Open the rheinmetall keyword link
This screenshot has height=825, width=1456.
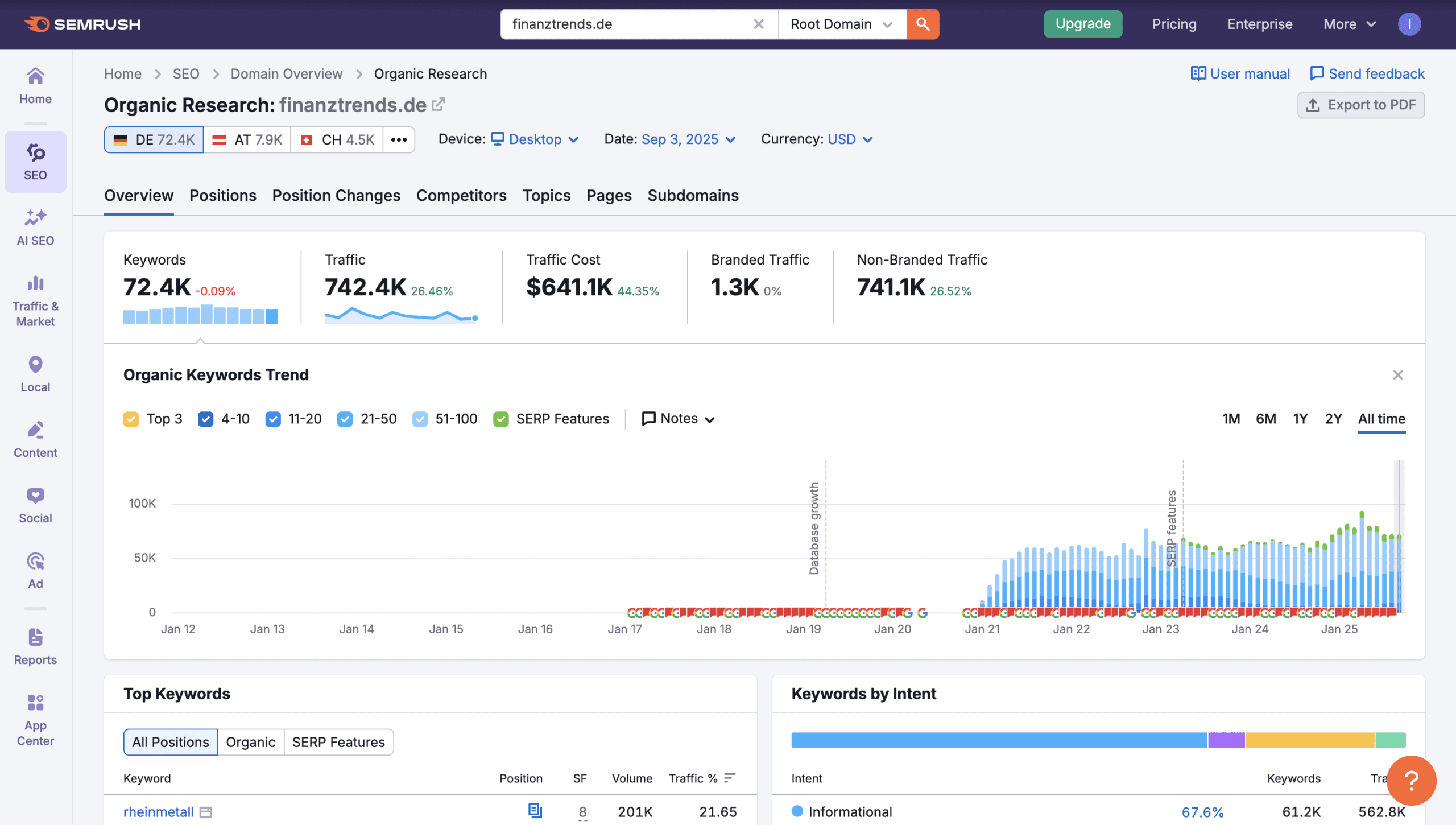point(158,811)
